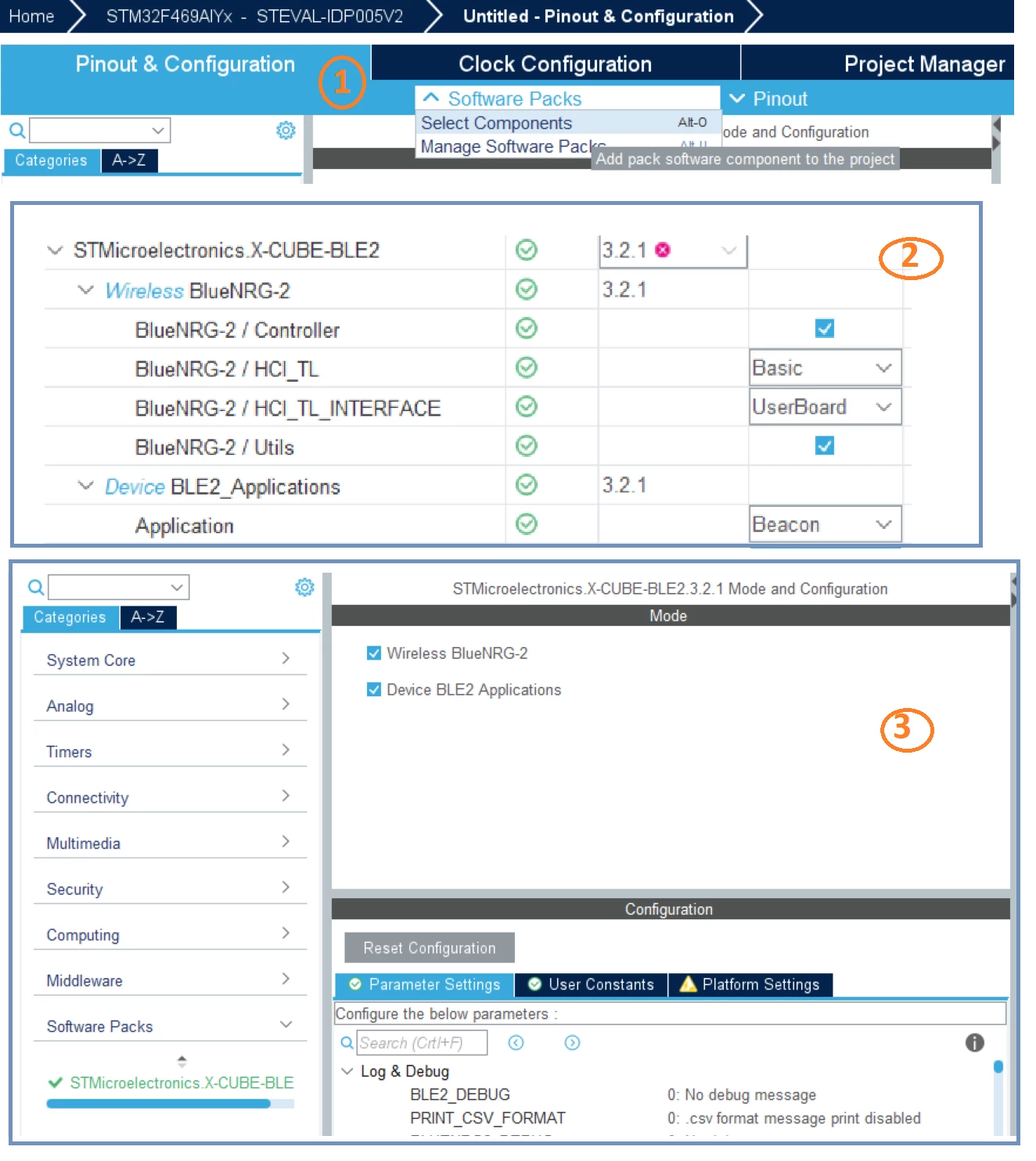The width and height of the screenshot is (1036, 1161).
Task: Collapse the Wireless BlueNRG-2 node
Action: pyautogui.click(x=85, y=289)
